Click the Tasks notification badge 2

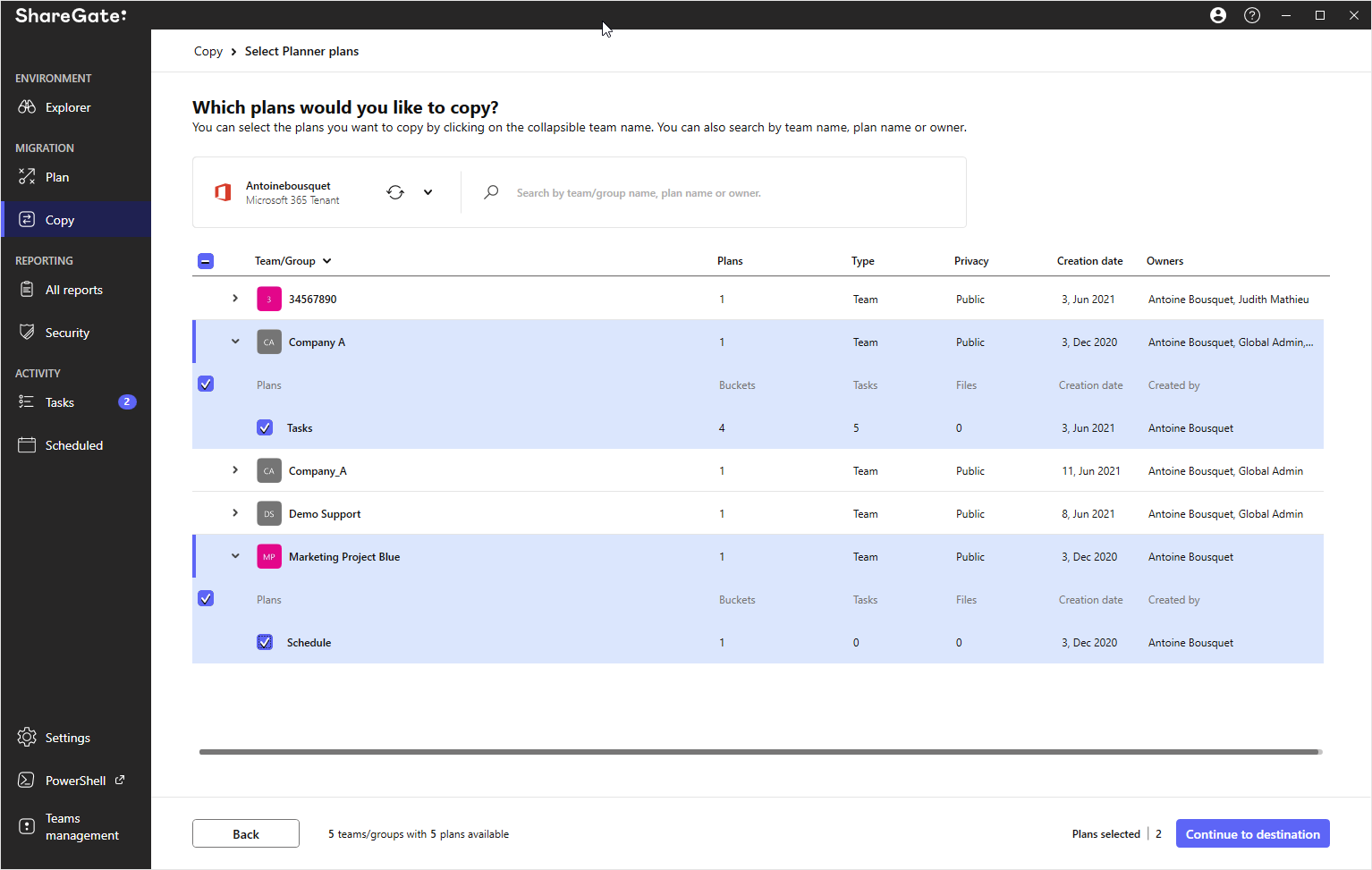click(127, 401)
